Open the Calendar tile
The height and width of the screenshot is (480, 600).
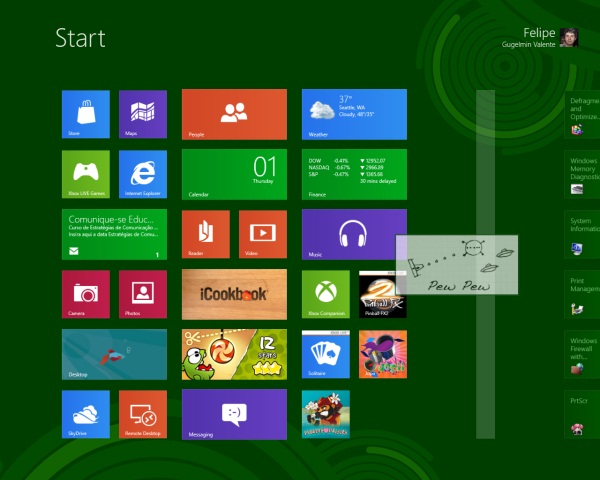pos(234,175)
